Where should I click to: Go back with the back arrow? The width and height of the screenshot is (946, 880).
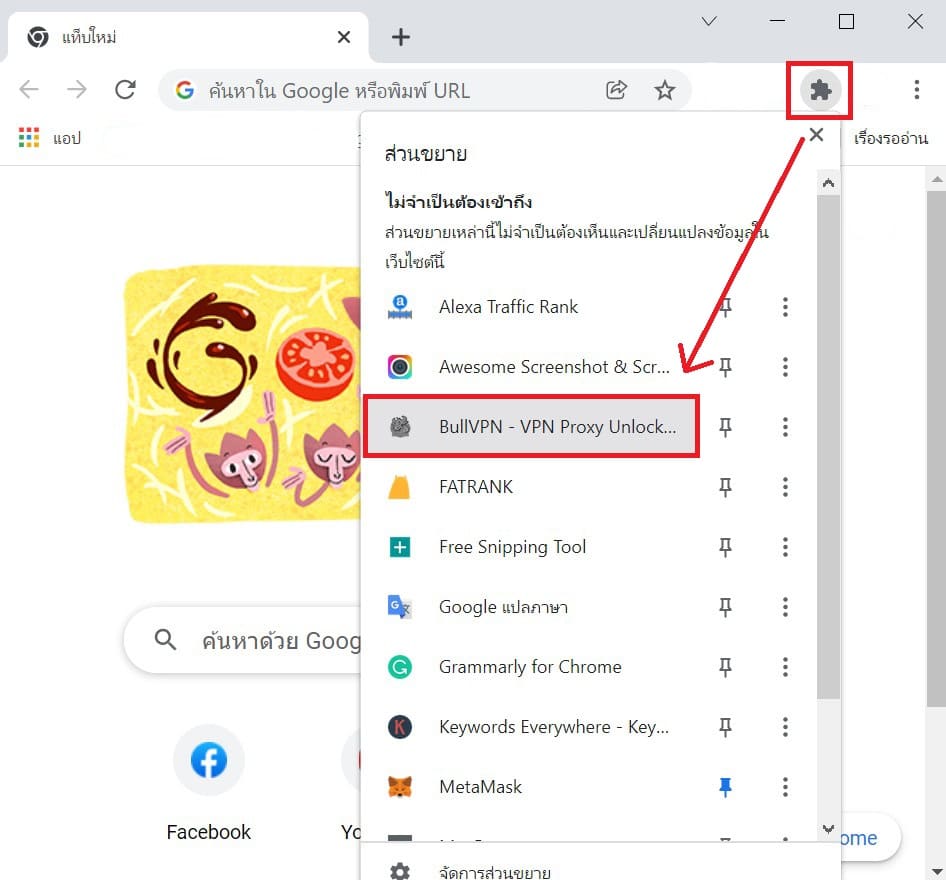click(28, 90)
